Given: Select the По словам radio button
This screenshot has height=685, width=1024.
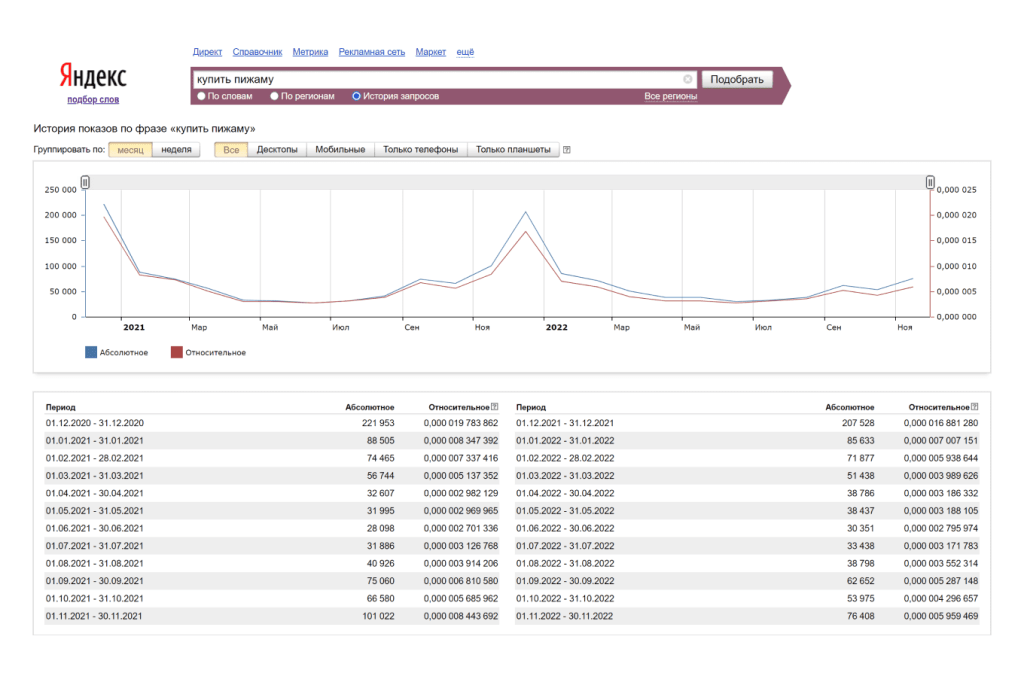Looking at the screenshot, I should tap(201, 97).
